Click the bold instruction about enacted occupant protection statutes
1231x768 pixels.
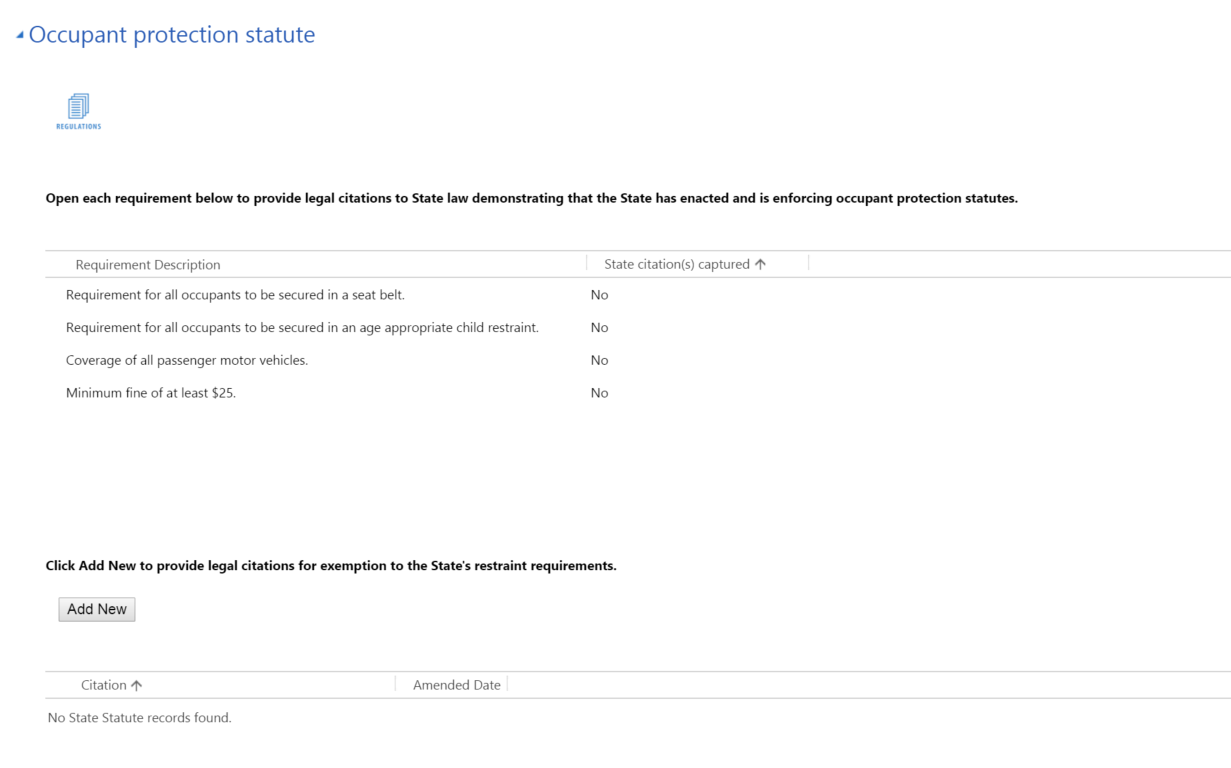(531, 198)
